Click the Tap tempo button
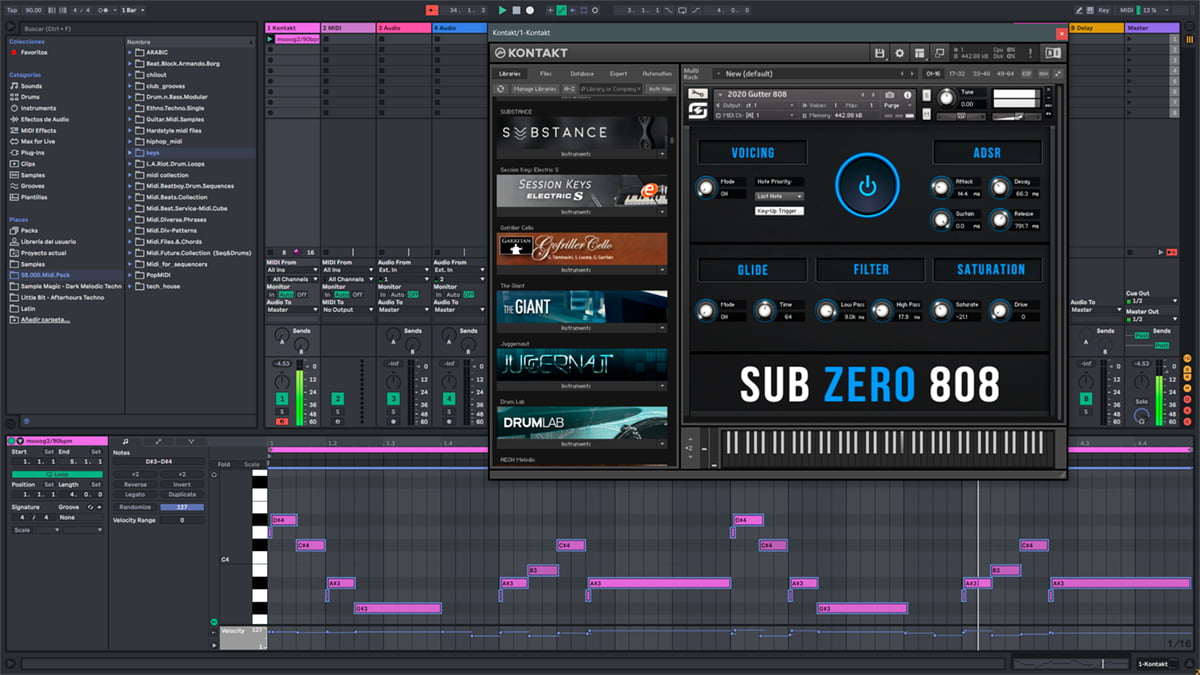 pyautogui.click(x=12, y=10)
